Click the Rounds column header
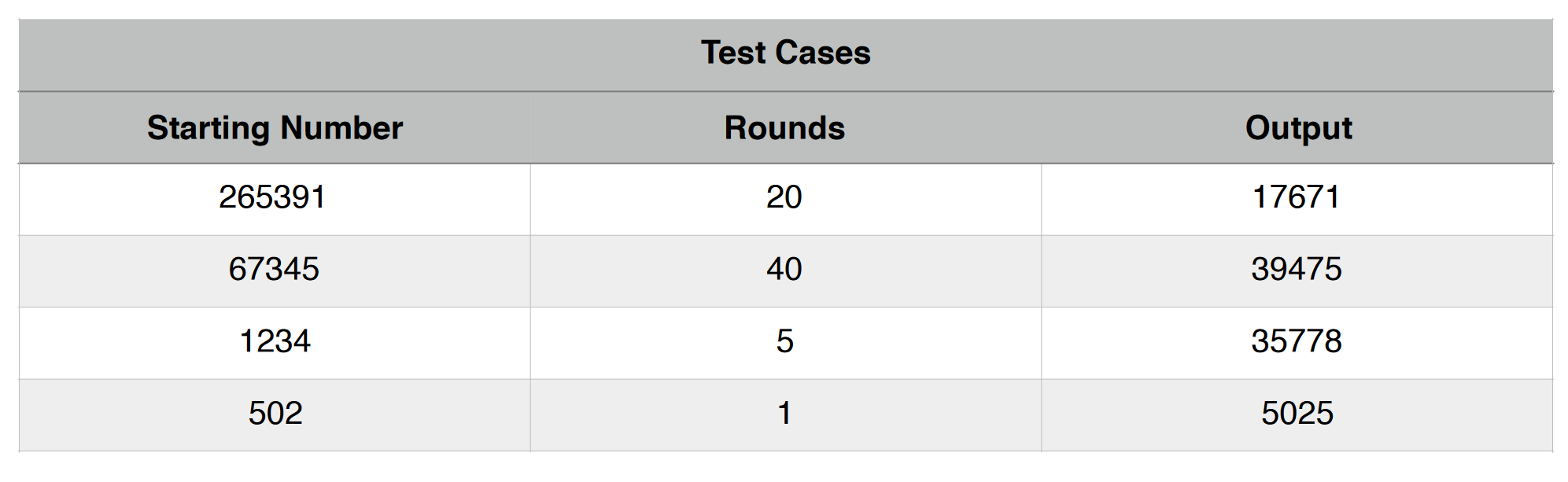 [785, 128]
